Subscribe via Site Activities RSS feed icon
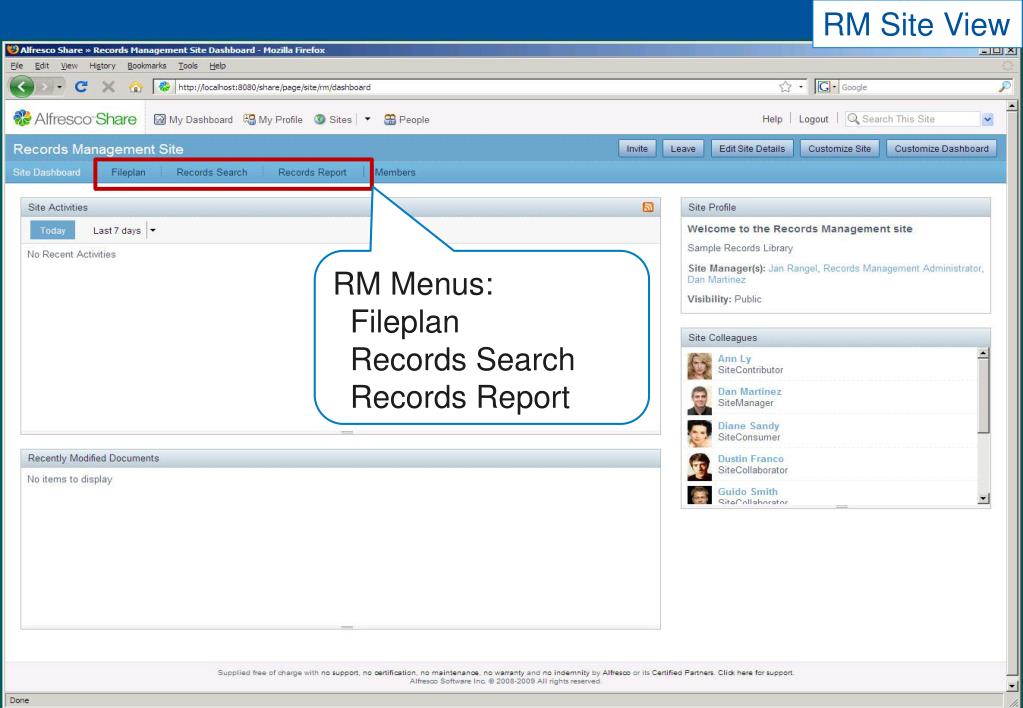Screen dimensions: 1023x708 pos(648,207)
